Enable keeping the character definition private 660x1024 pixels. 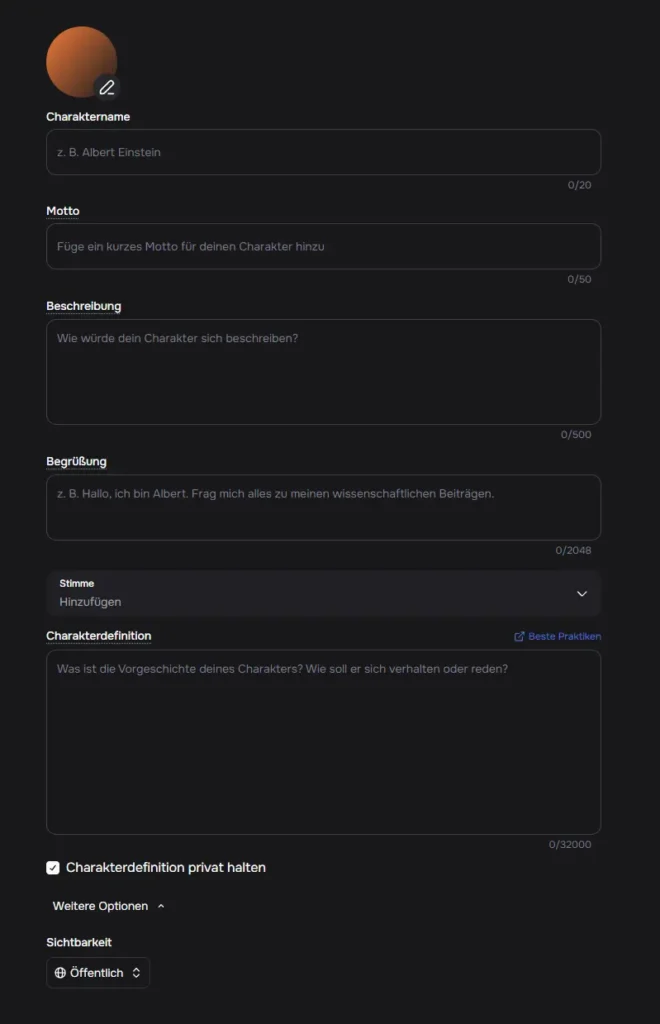click(x=52, y=867)
